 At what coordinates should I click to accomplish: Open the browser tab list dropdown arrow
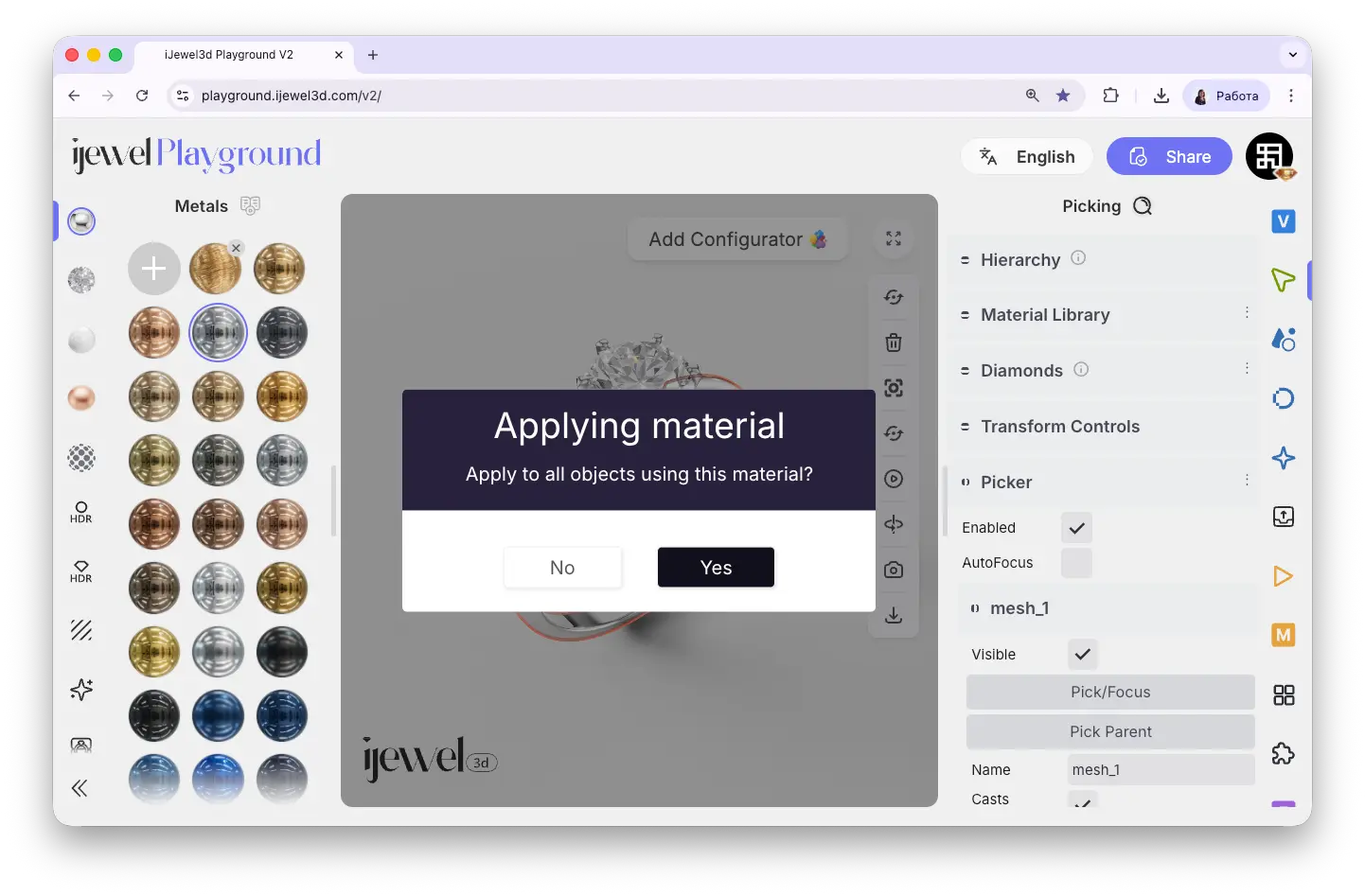[x=1292, y=55]
